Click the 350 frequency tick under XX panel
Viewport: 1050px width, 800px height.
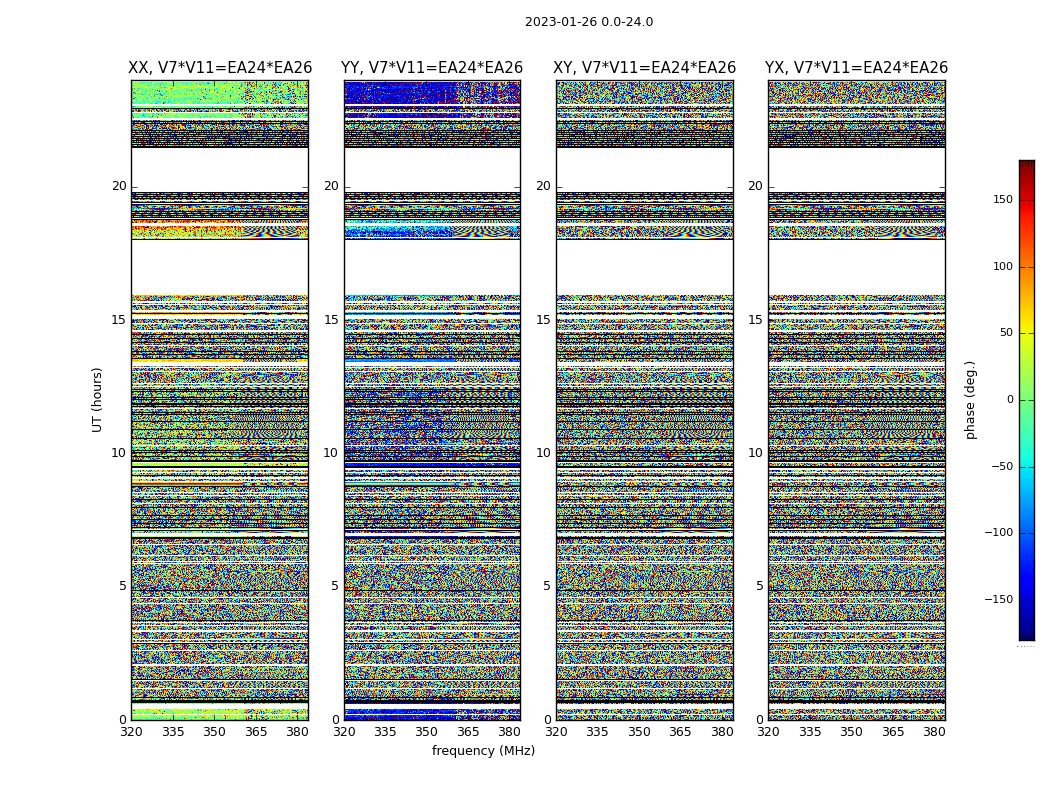214,732
